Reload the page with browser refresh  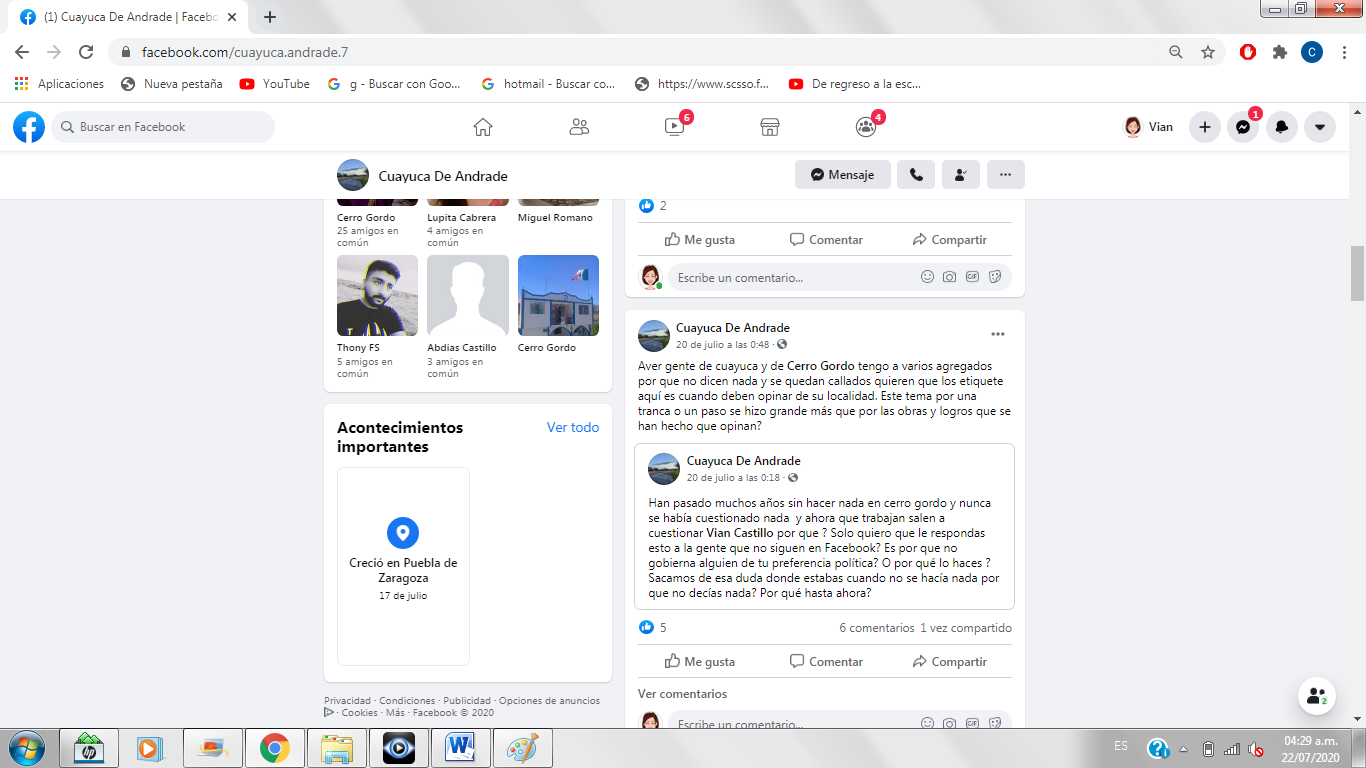click(86, 52)
